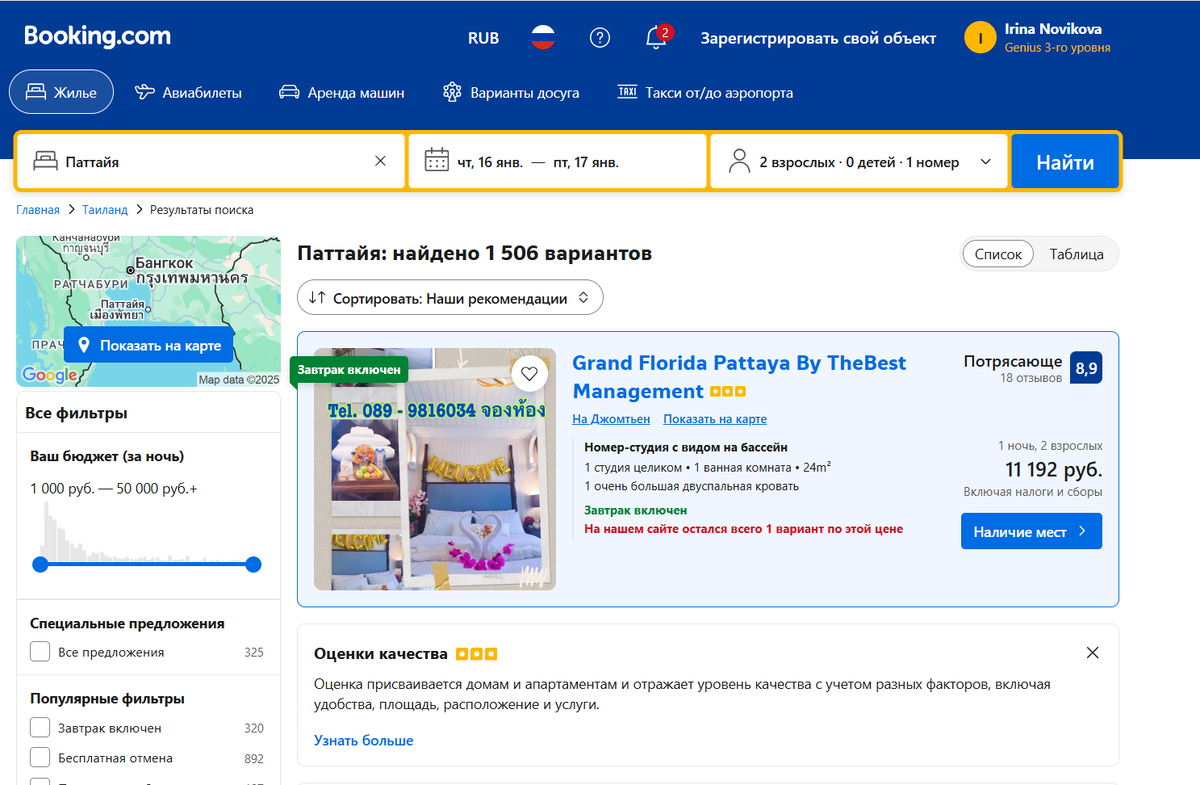Switch to Таблица view
Image resolution: width=1200 pixels, height=785 pixels.
coord(1076,254)
